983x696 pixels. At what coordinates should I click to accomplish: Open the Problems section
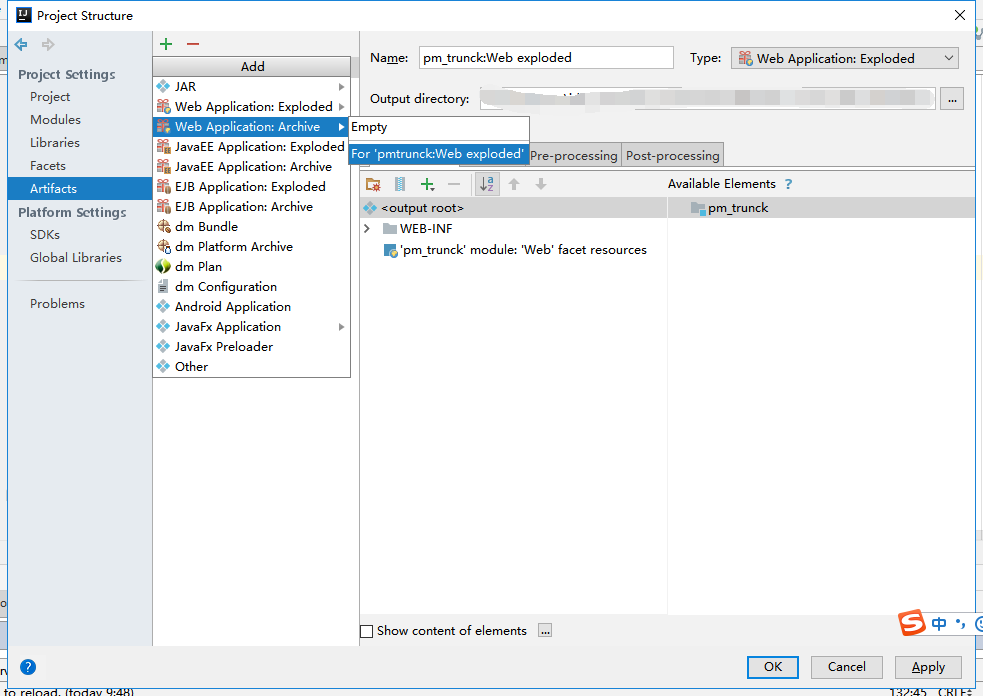(x=57, y=304)
